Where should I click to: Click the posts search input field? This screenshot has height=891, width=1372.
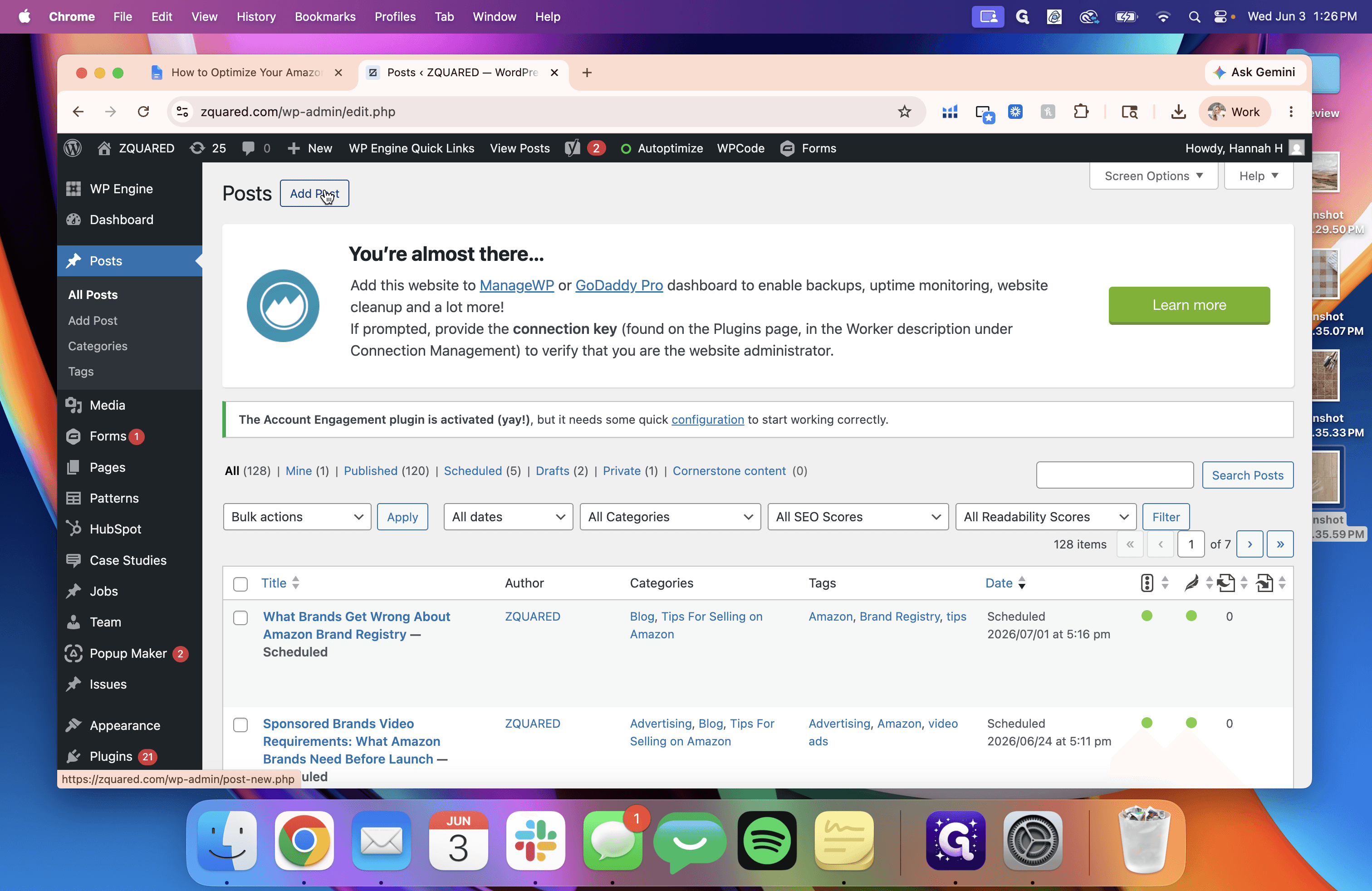1114,475
